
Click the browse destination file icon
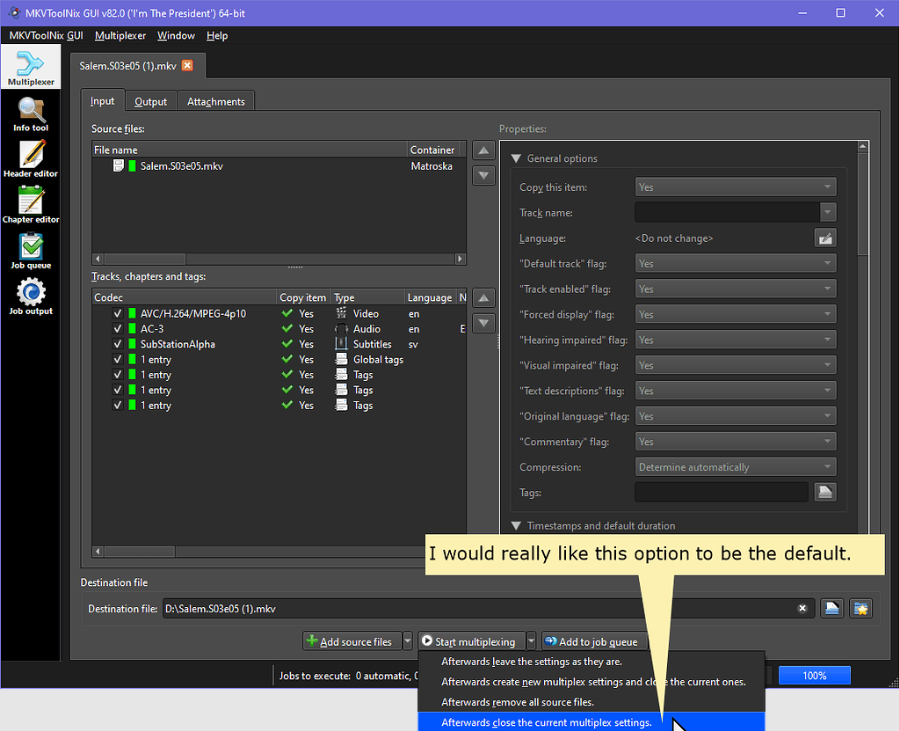(831, 608)
